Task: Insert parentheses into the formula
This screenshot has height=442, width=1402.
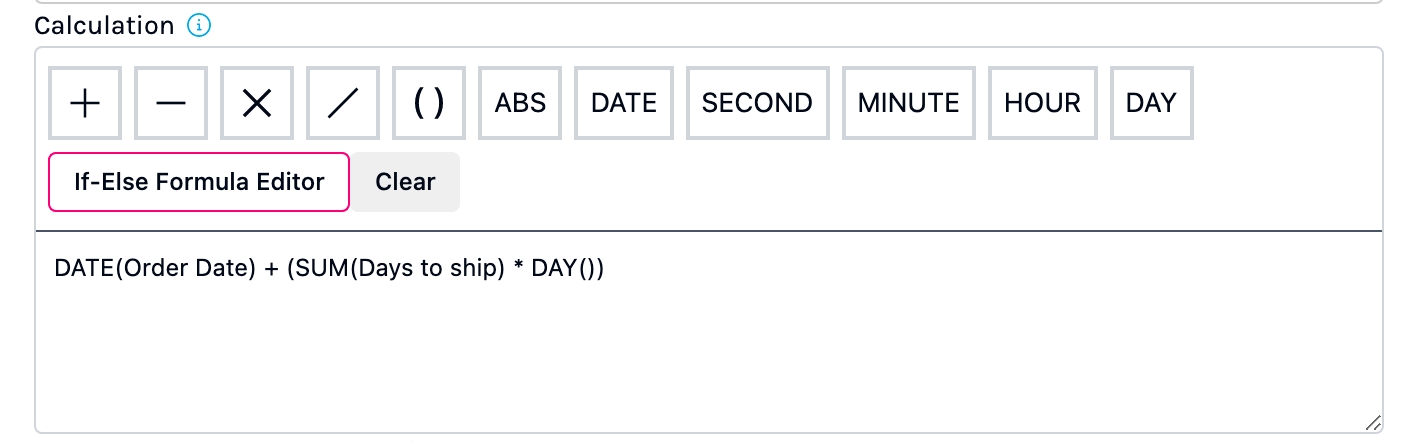Action: tap(429, 103)
